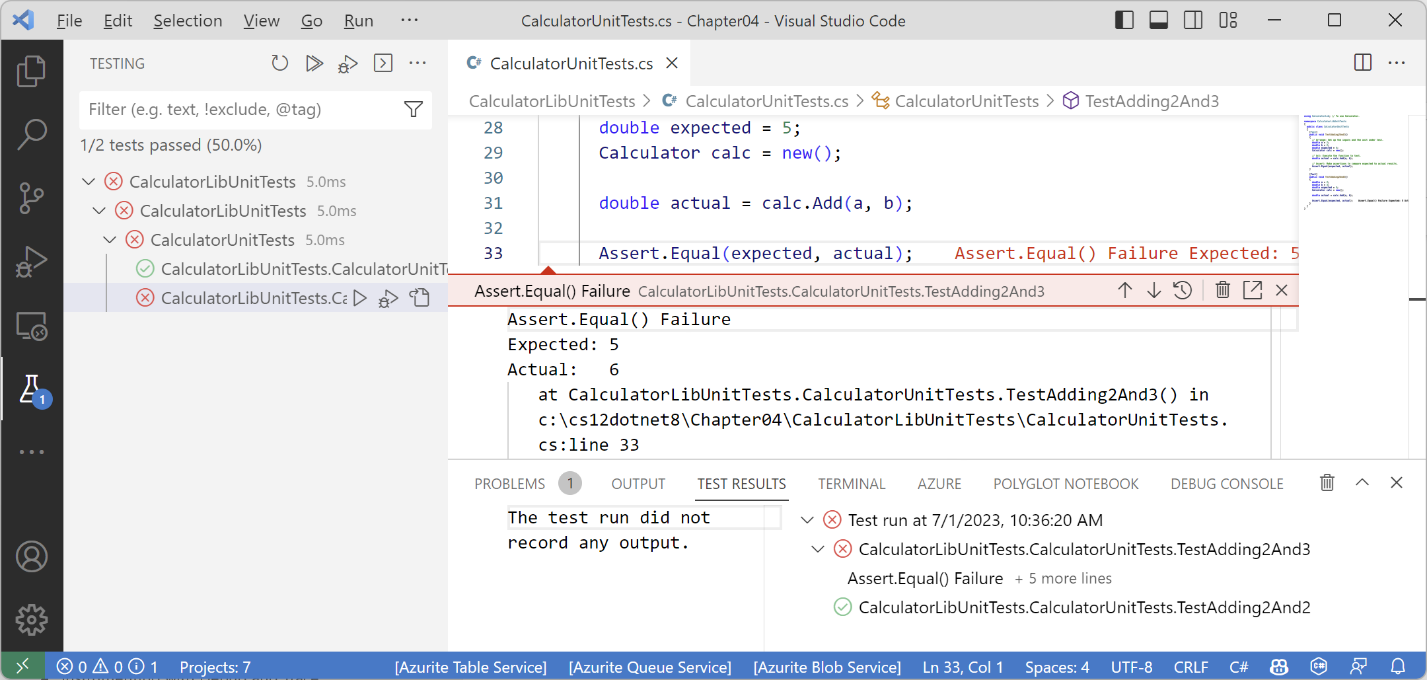Customize layout button in title bar
The image size is (1427, 680).
[x=1228, y=20]
